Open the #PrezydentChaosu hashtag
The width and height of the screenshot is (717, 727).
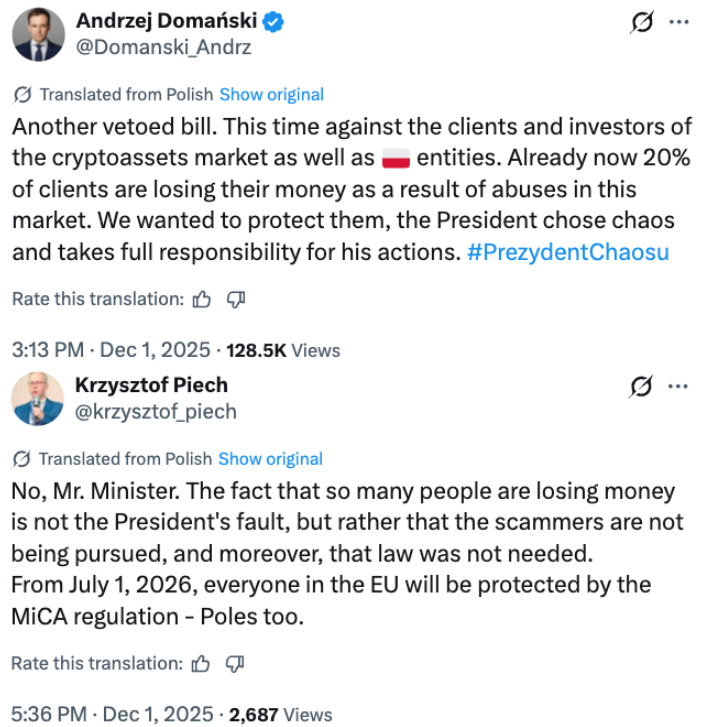568,252
